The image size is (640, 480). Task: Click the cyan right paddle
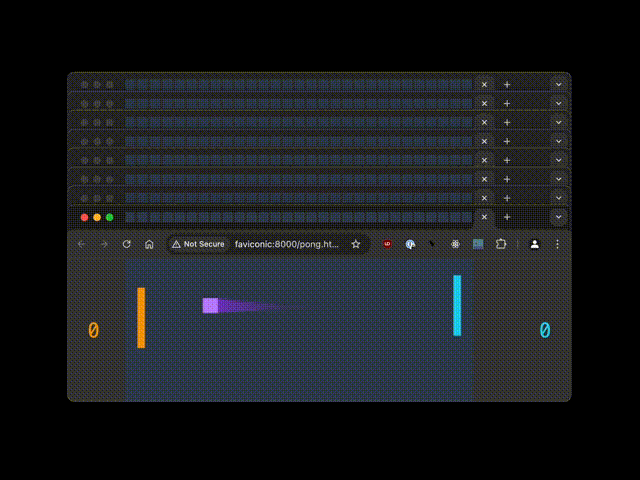[457, 306]
